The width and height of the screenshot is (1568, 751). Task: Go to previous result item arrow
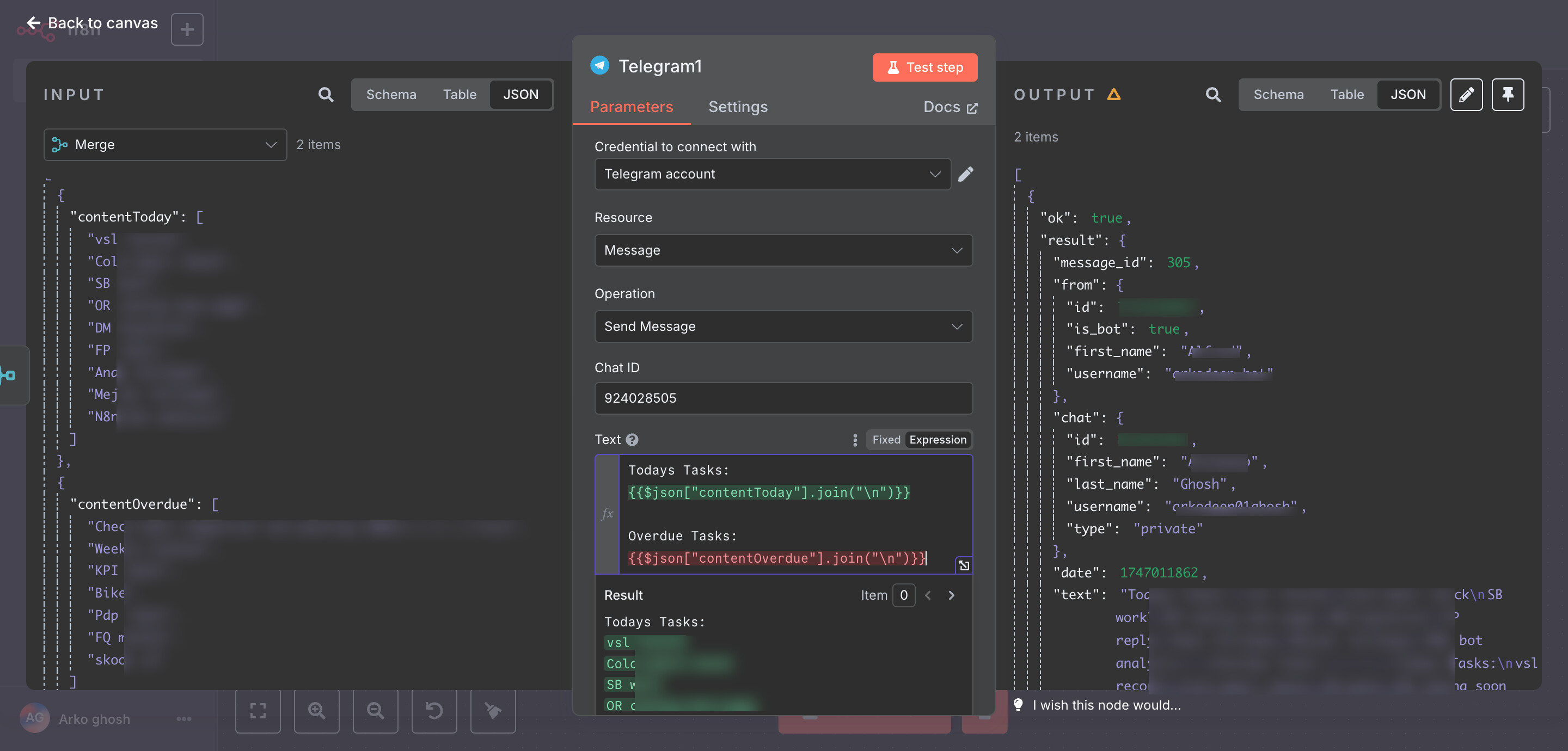click(928, 595)
